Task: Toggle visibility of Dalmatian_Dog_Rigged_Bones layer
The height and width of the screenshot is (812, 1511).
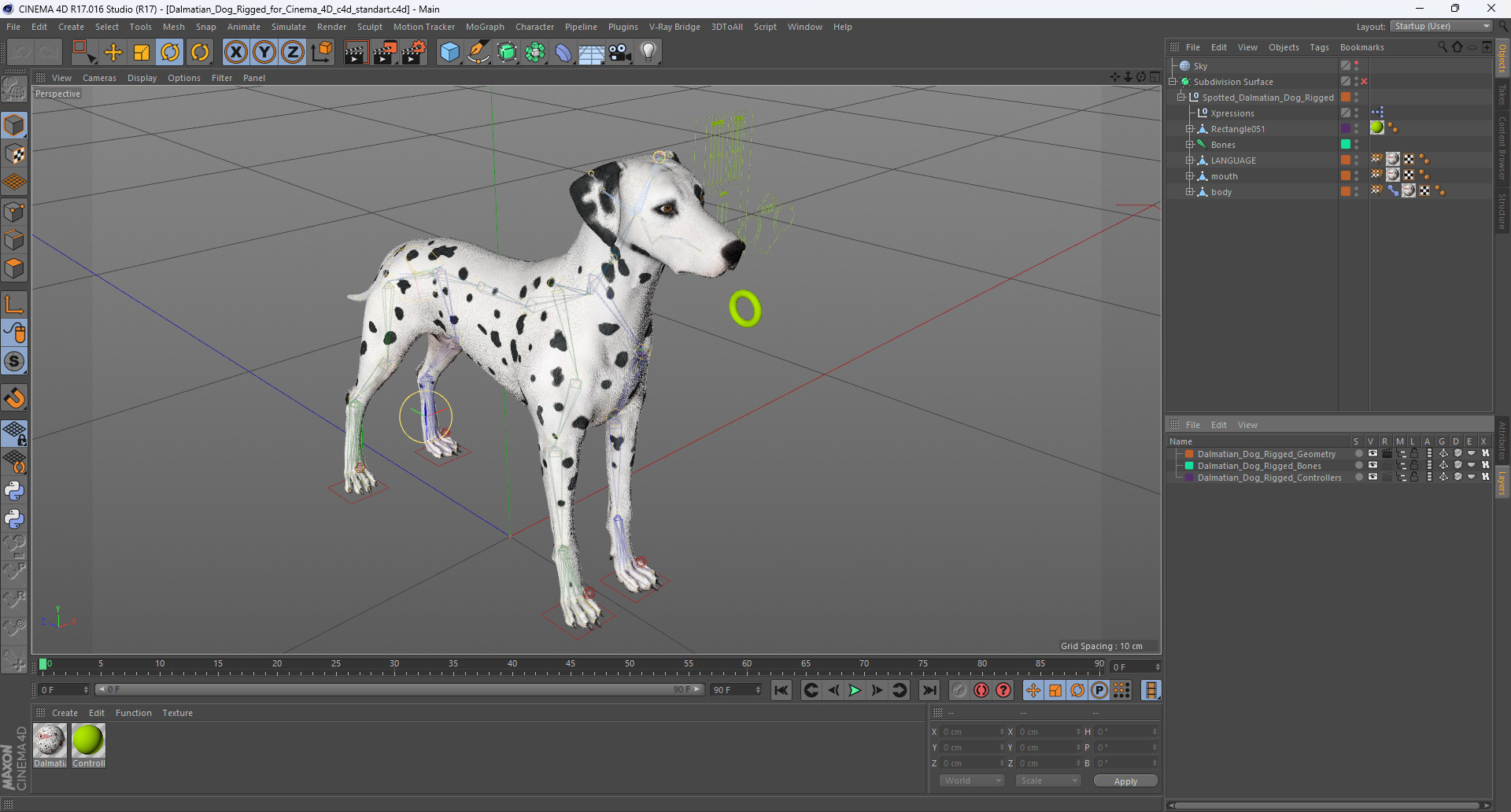Action: (x=1372, y=466)
